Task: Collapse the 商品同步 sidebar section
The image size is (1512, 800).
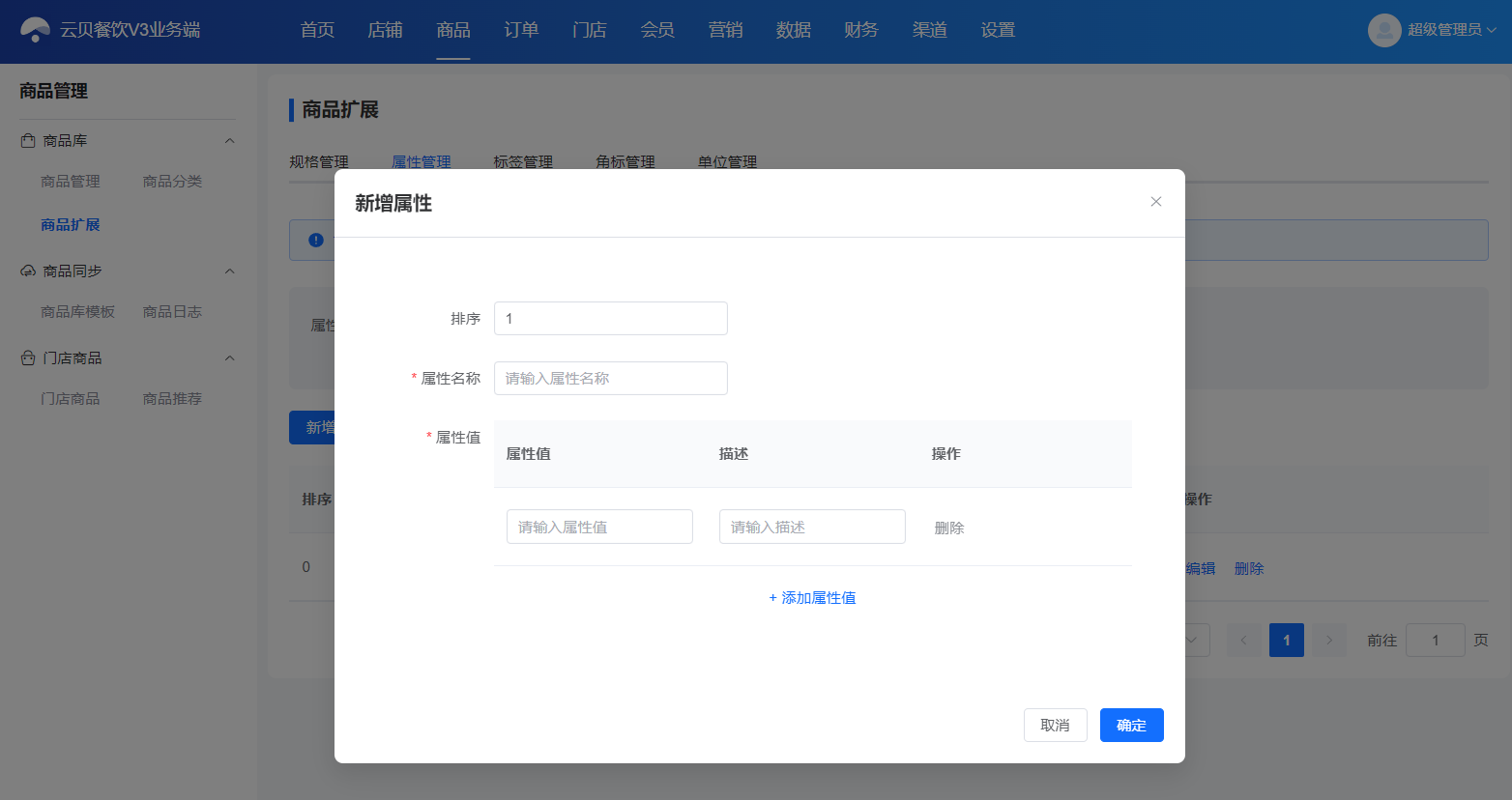Action: click(x=230, y=271)
